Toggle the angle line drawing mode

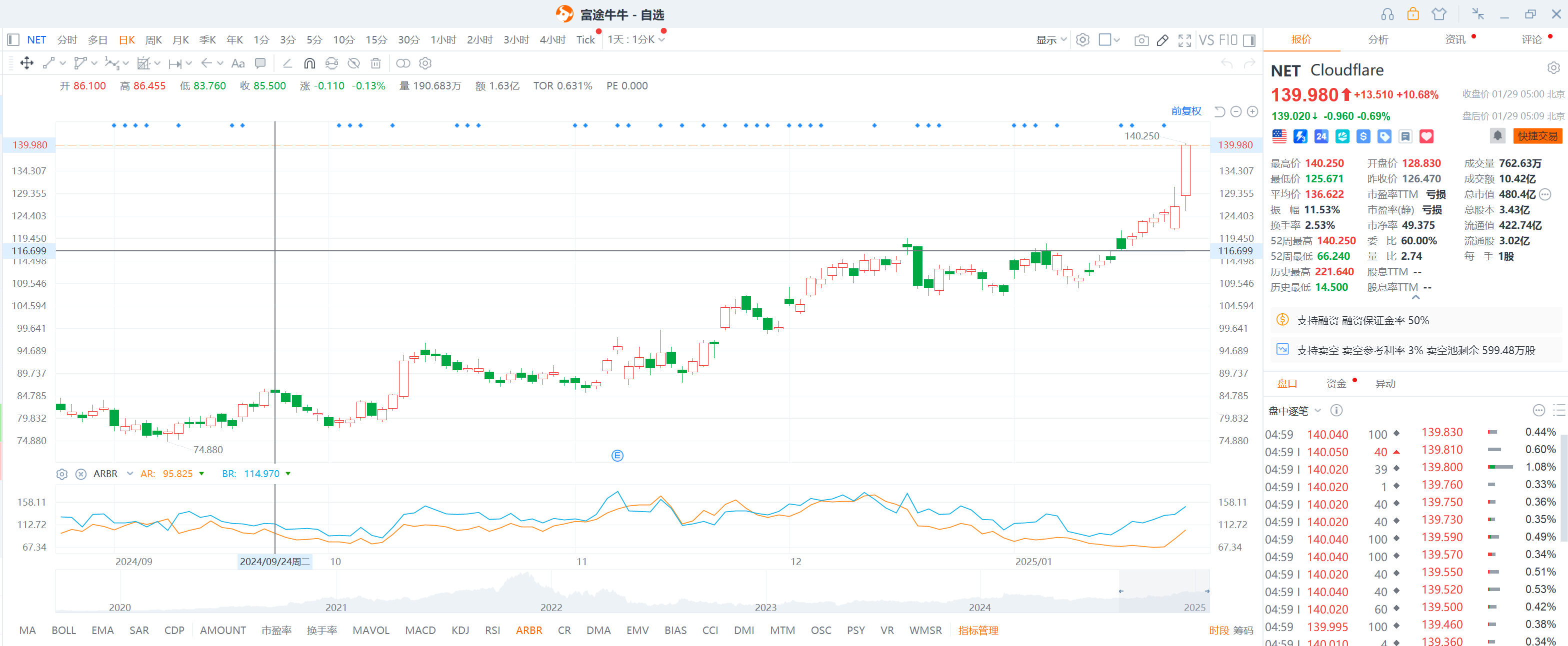click(x=287, y=63)
